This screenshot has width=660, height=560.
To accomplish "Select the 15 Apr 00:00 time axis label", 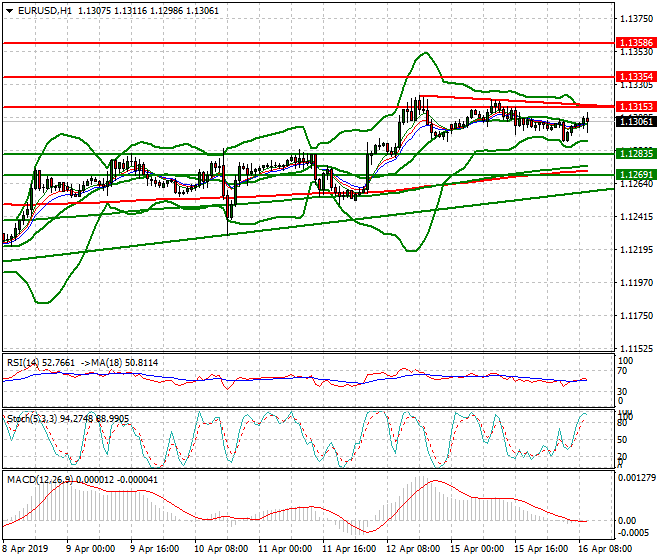I will tap(477, 549).
